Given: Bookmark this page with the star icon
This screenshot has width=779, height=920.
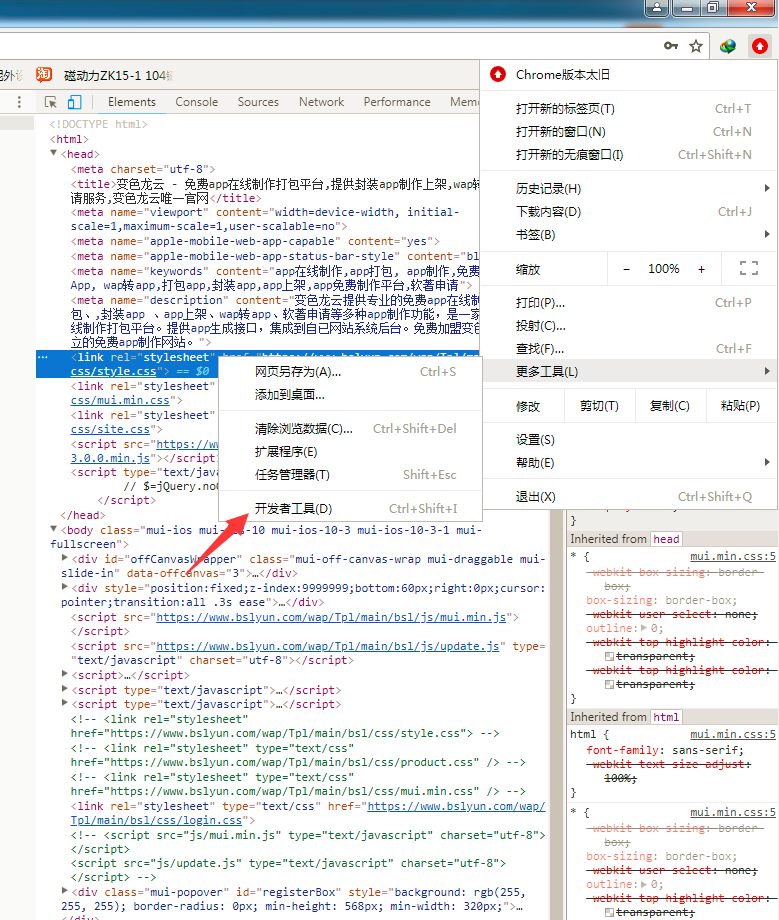Looking at the screenshot, I should [x=696, y=46].
